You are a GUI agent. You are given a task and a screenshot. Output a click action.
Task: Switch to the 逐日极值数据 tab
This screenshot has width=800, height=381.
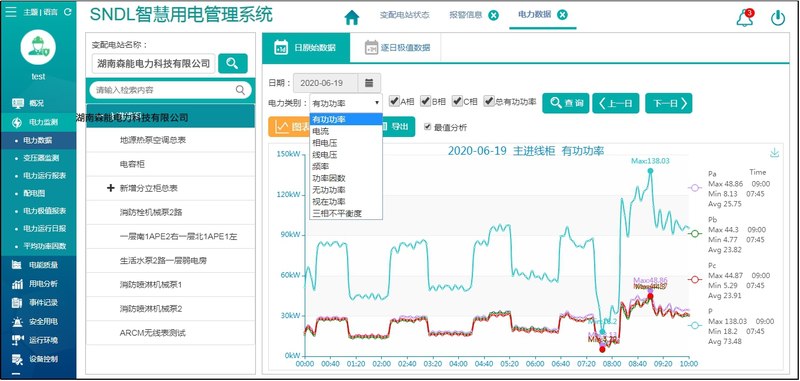coord(397,48)
